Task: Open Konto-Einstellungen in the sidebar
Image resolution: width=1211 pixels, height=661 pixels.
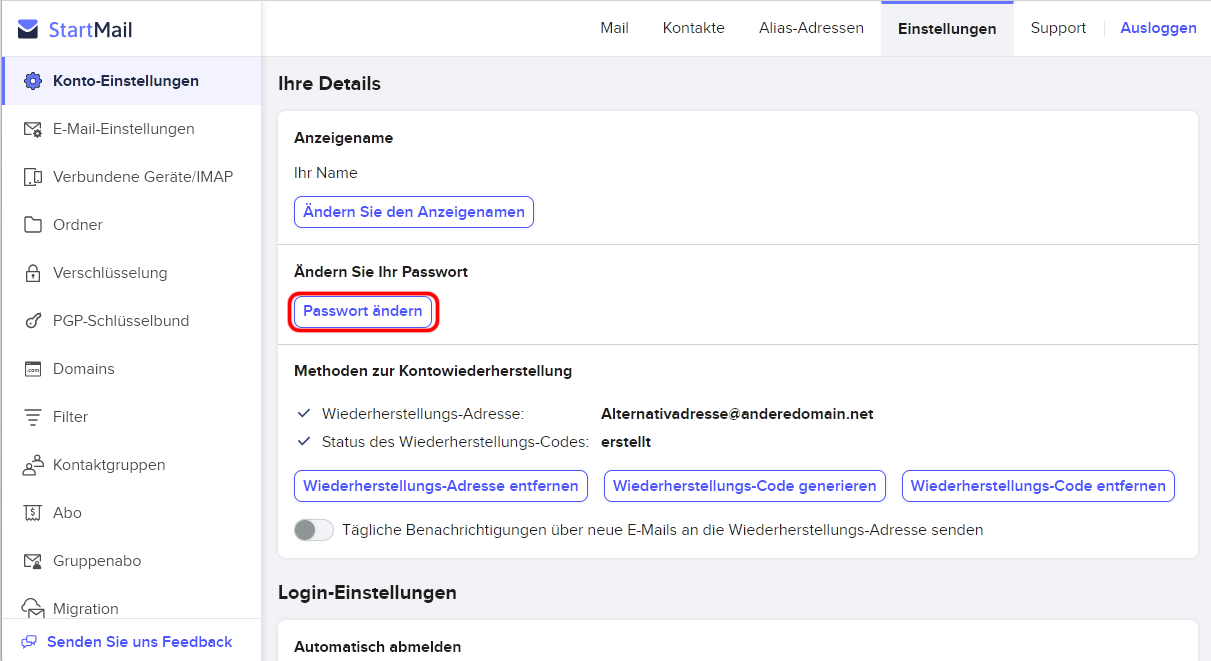Action: [x=131, y=81]
